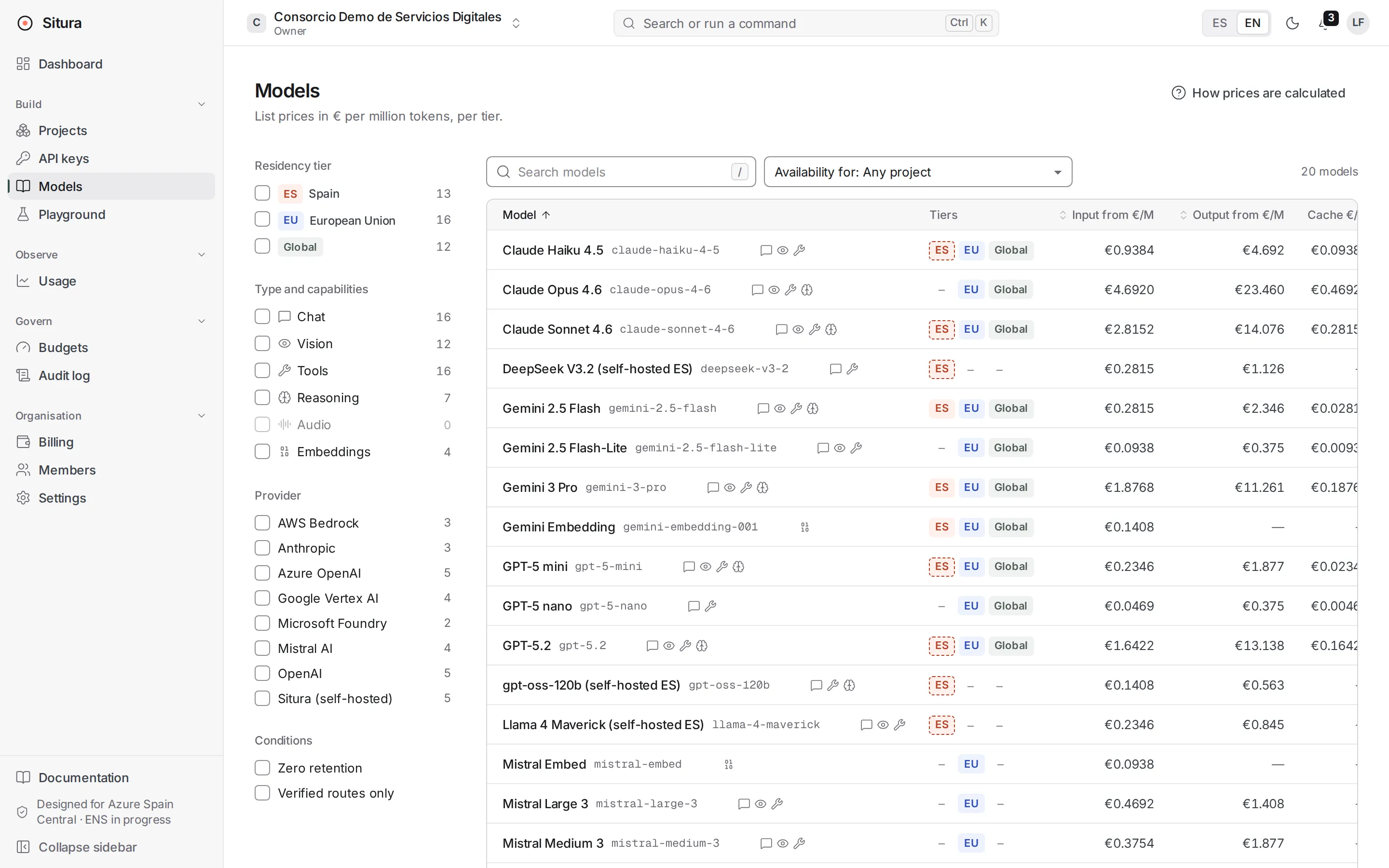
Task: Focus the Search models input
Action: pyautogui.click(x=620, y=172)
